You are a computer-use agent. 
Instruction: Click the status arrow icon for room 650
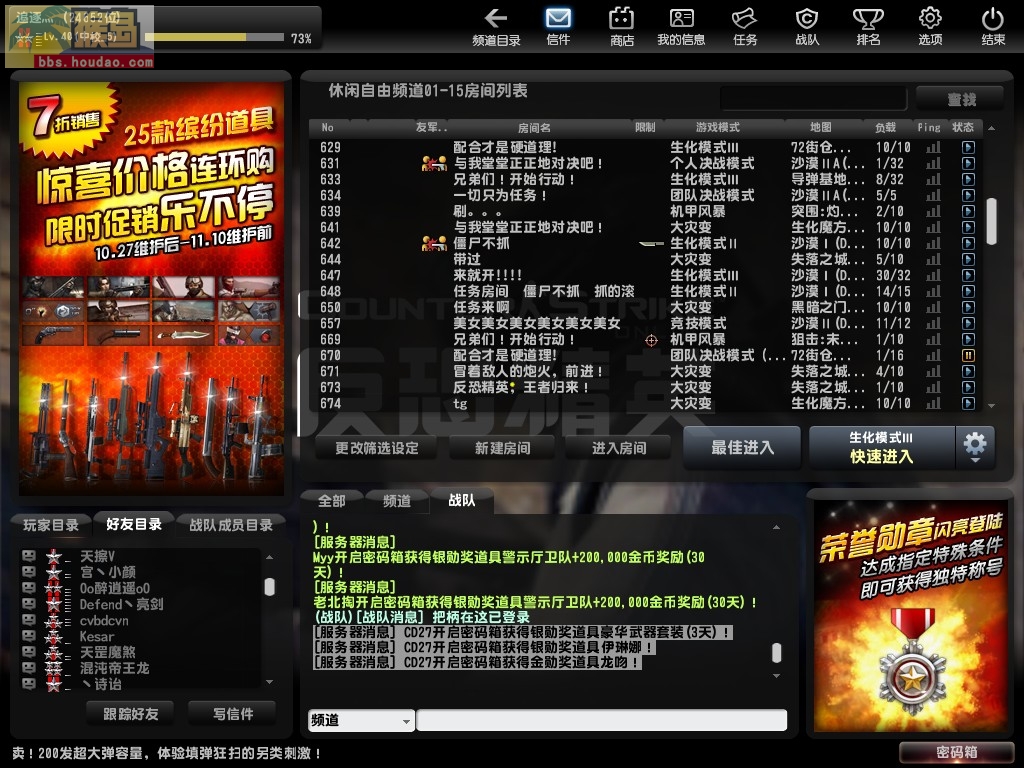click(x=968, y=307)
